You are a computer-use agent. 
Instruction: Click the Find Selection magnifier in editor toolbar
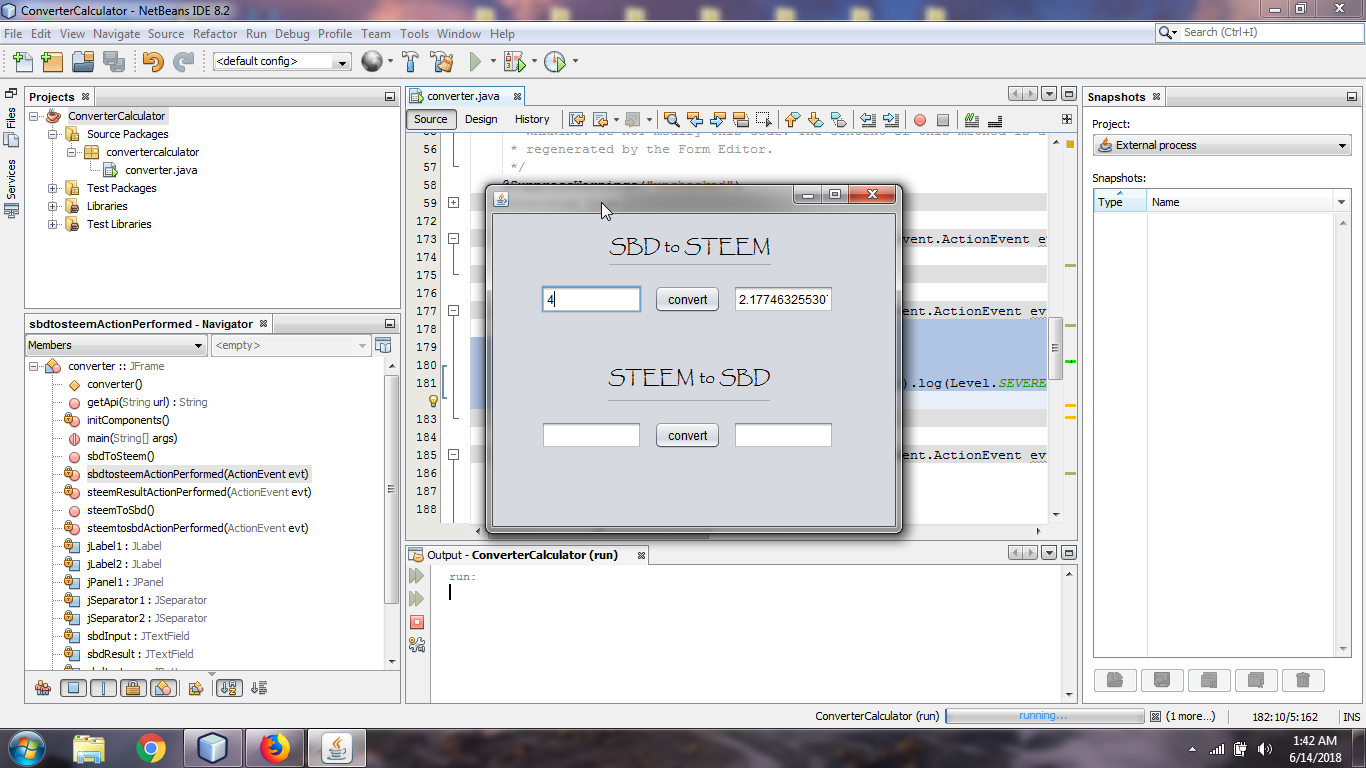click(x=671, y=120)
